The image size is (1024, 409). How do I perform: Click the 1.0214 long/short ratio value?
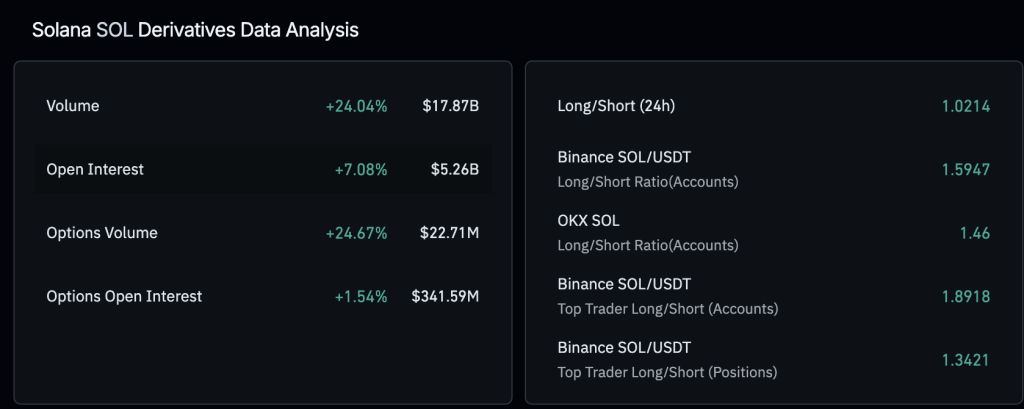[x=965, y=106]
